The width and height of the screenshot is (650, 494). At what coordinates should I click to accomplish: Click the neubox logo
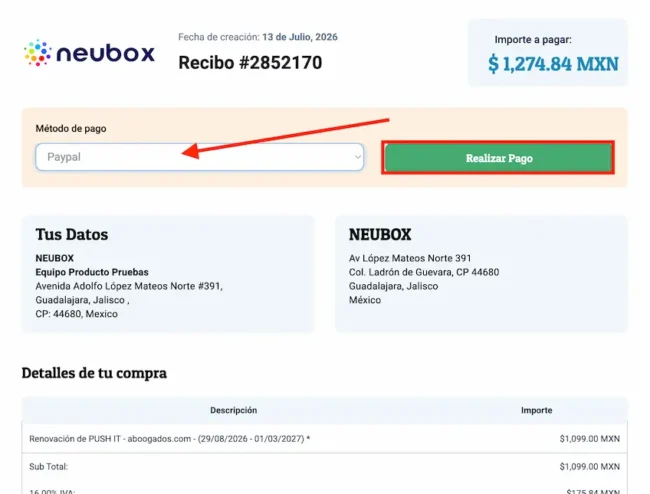tap(89, 53)
